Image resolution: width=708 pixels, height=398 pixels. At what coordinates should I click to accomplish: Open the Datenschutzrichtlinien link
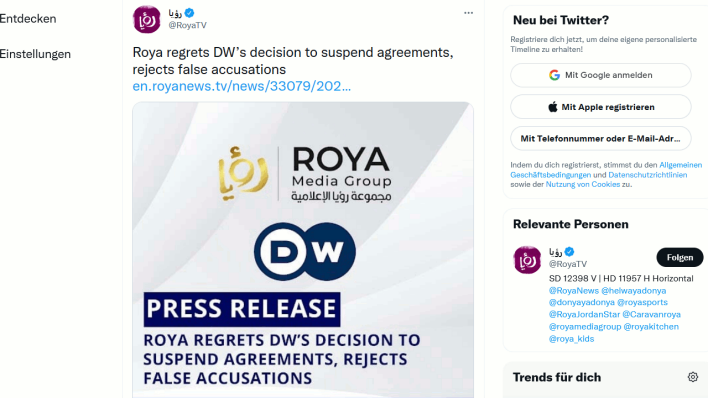pos(647,175)
